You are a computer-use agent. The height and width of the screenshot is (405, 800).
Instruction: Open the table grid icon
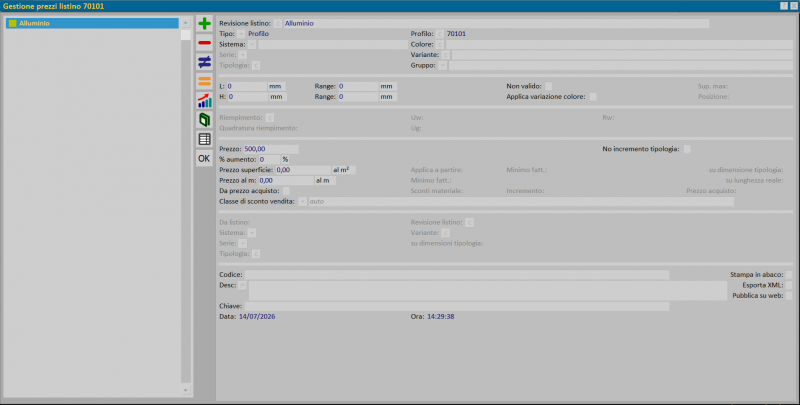coord(204,139)
